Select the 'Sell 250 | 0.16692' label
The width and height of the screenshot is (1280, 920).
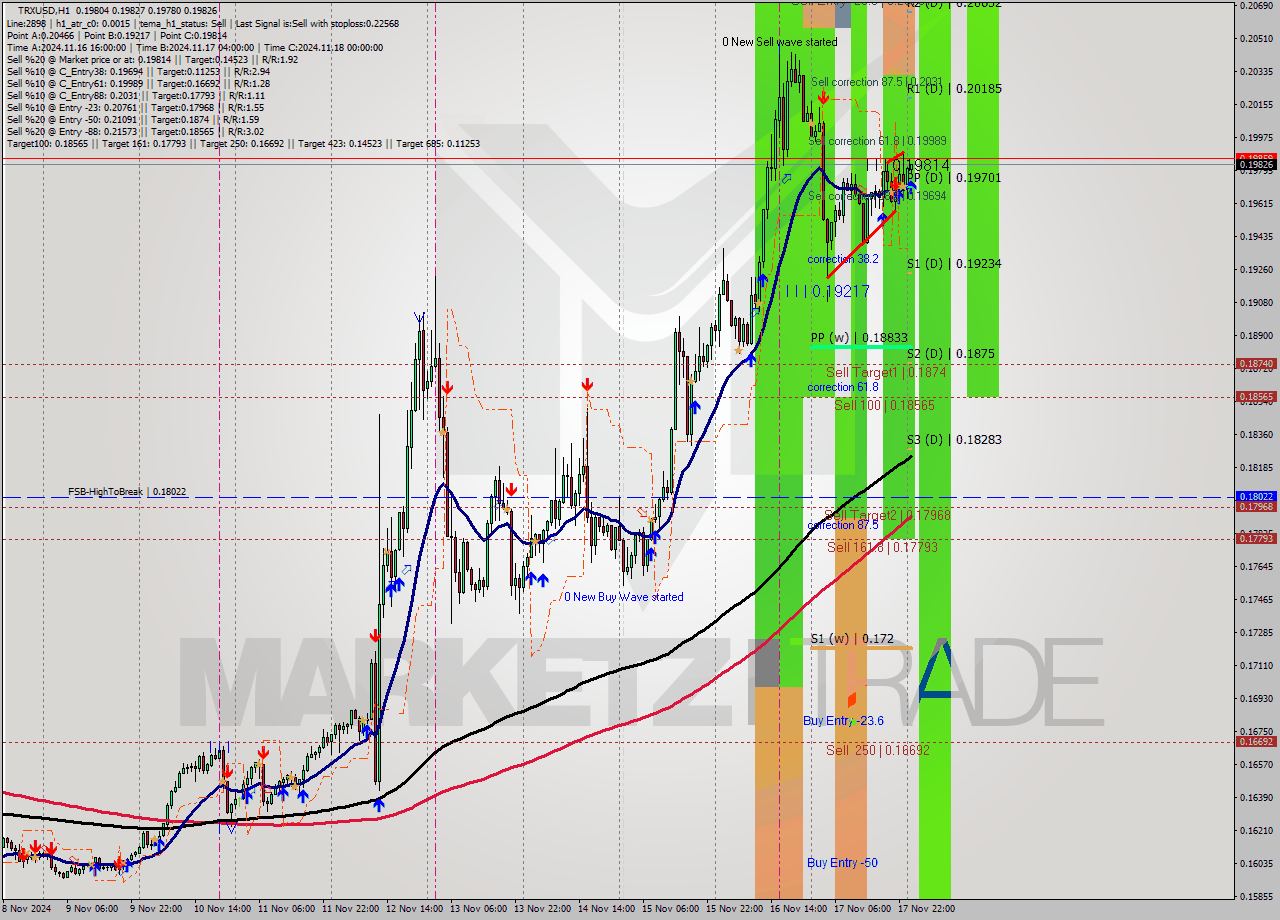pos(878,750)
